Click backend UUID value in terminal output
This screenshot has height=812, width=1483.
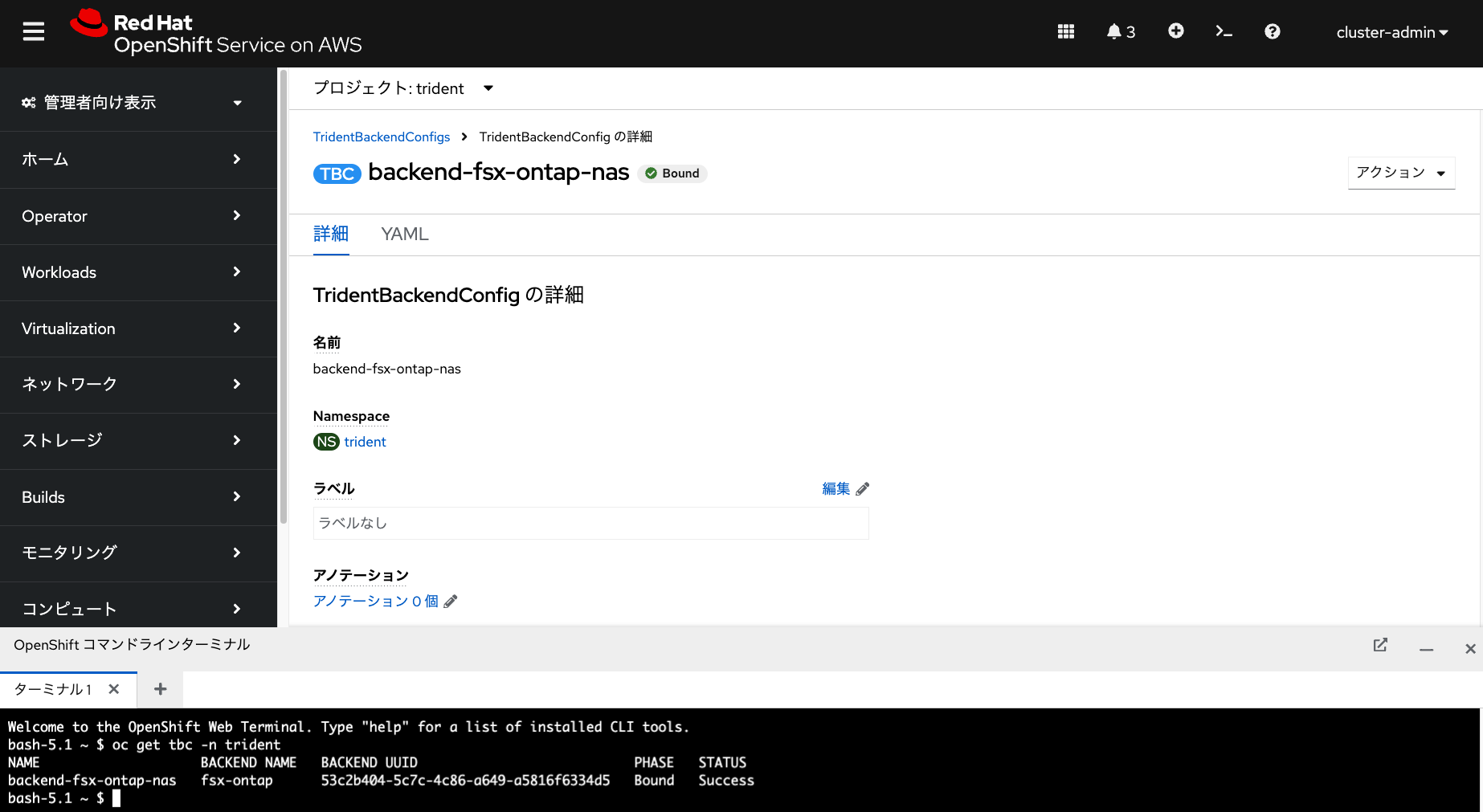tap(465, 781)
